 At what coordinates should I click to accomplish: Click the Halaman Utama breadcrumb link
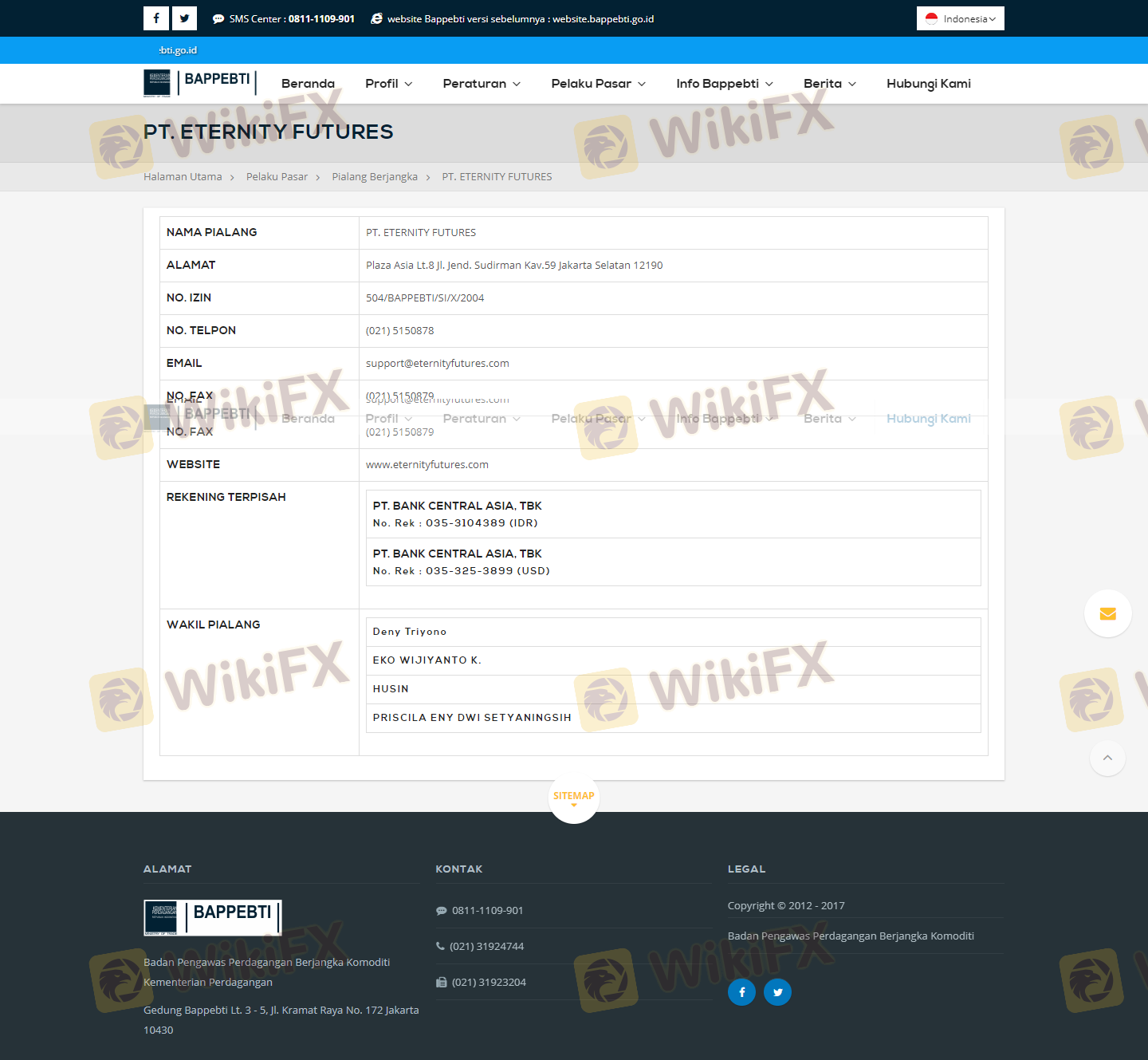(x=183, y=177)
